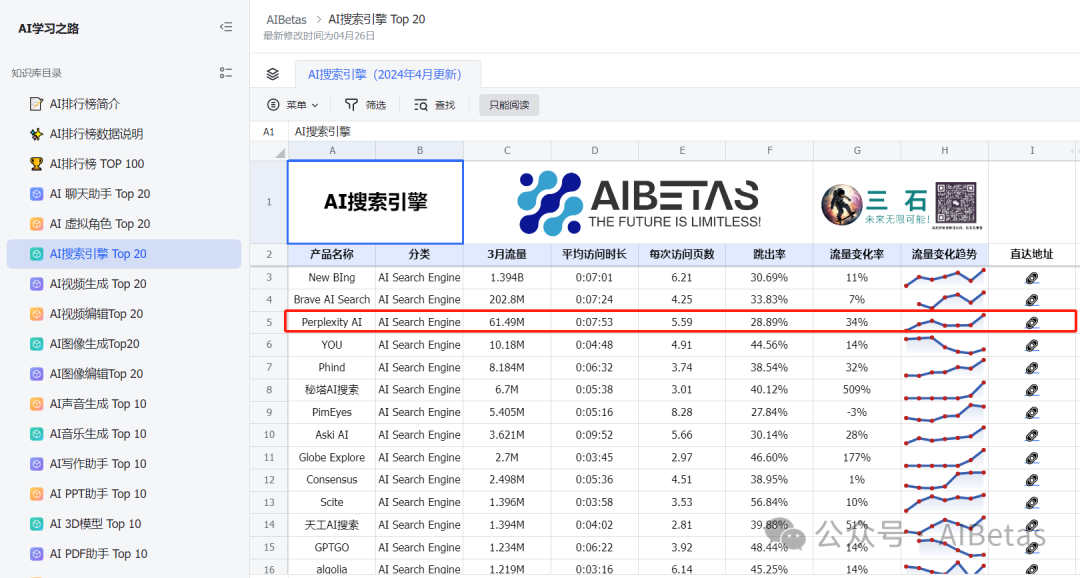Screen dimensions: 1080x578
Task: Click the 筛选 filter button
Action: pos(365,105)
